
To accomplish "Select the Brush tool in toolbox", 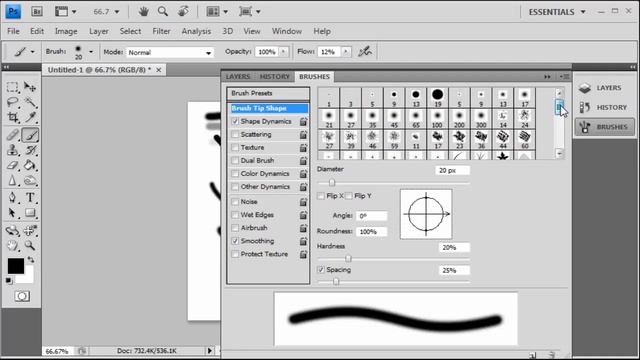I will click(x=30, y=135).
